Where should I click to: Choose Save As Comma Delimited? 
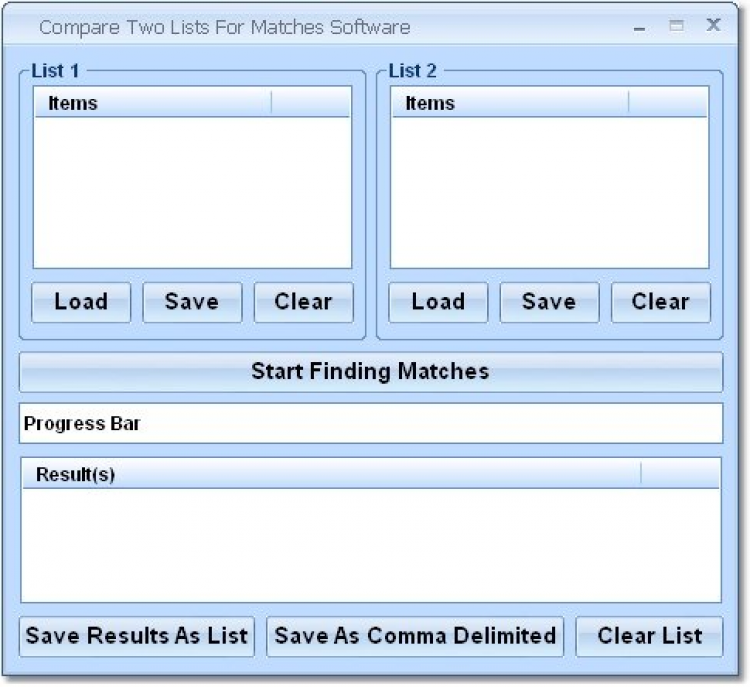point(415,636)
